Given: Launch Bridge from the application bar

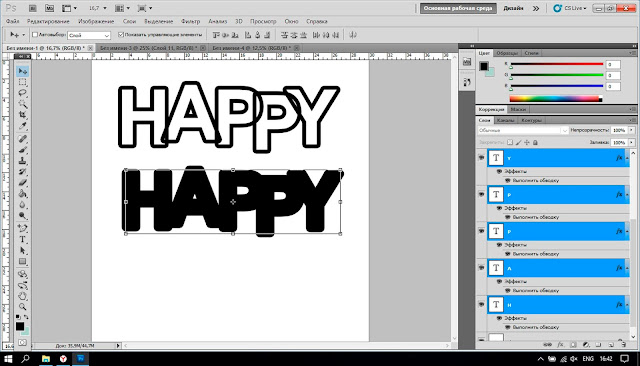Looking at the screenshot, I should (33, 8).
